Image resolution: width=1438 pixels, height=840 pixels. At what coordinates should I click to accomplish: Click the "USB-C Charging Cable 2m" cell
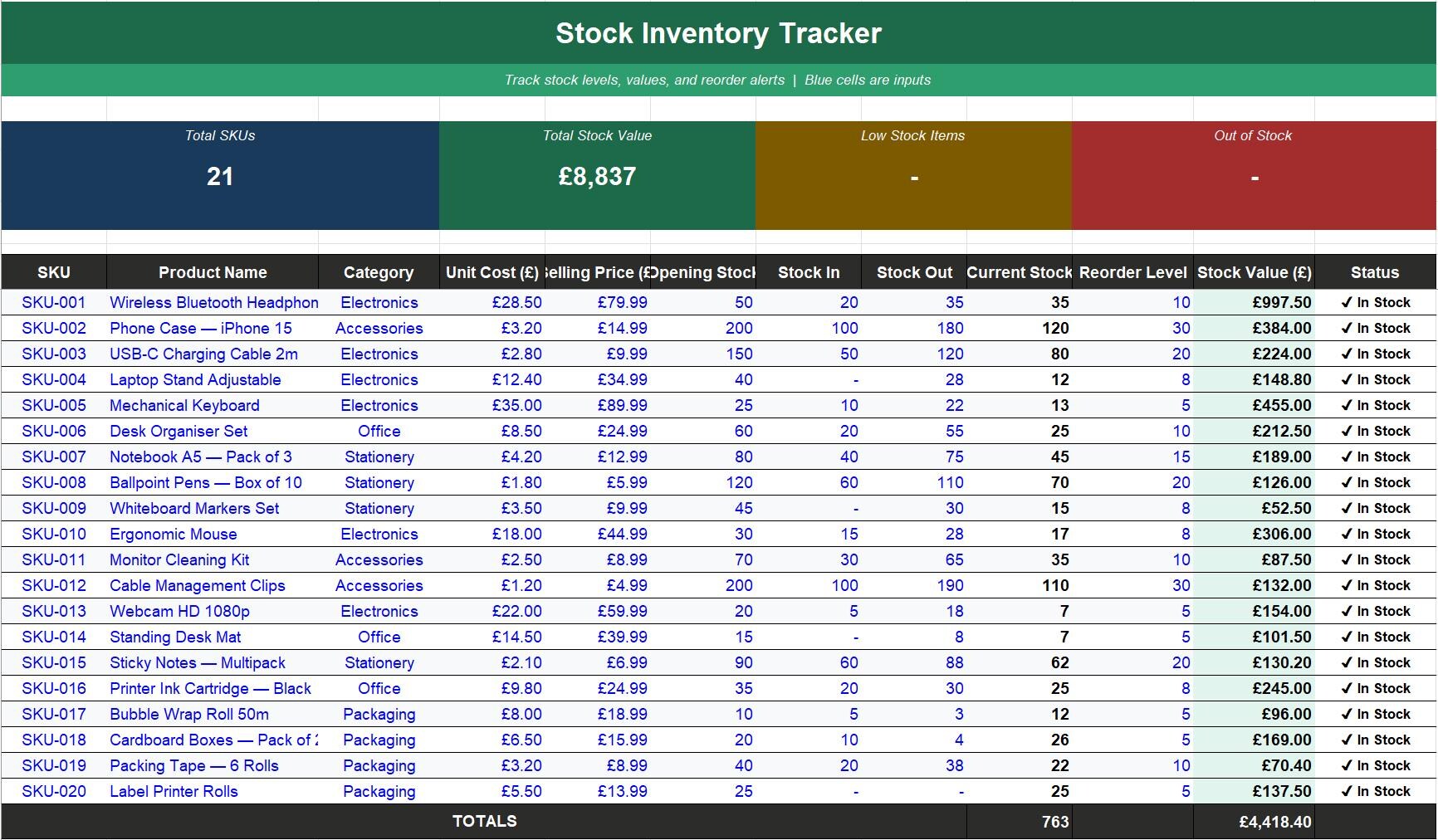tap(213, 354)
